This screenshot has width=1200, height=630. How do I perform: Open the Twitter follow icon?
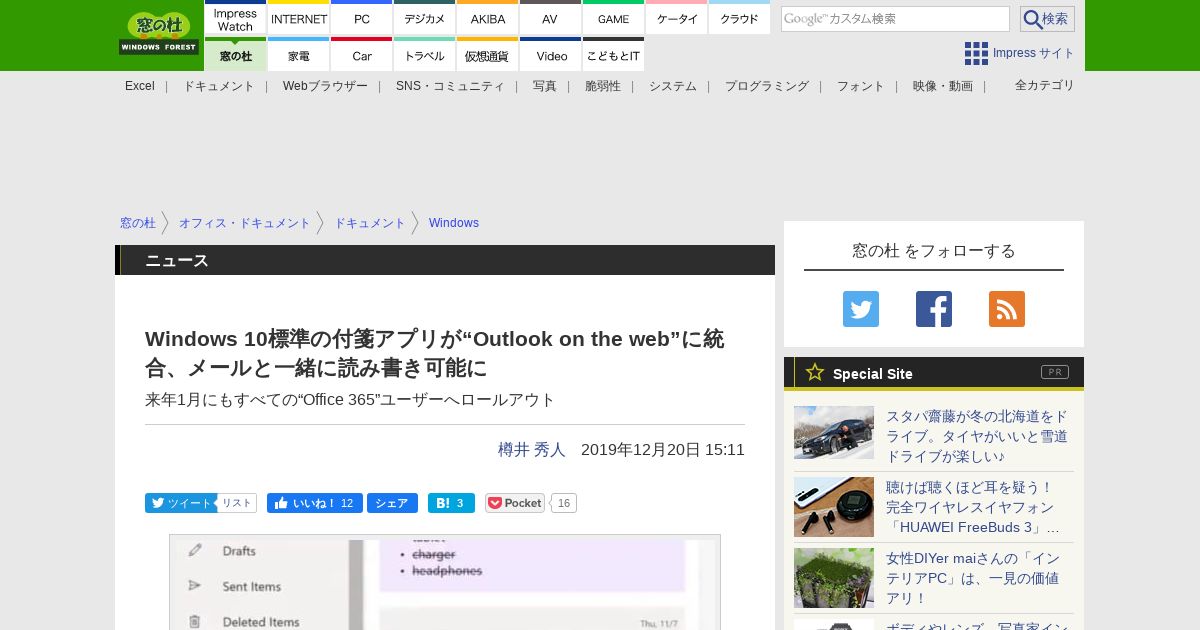[861, 309]
